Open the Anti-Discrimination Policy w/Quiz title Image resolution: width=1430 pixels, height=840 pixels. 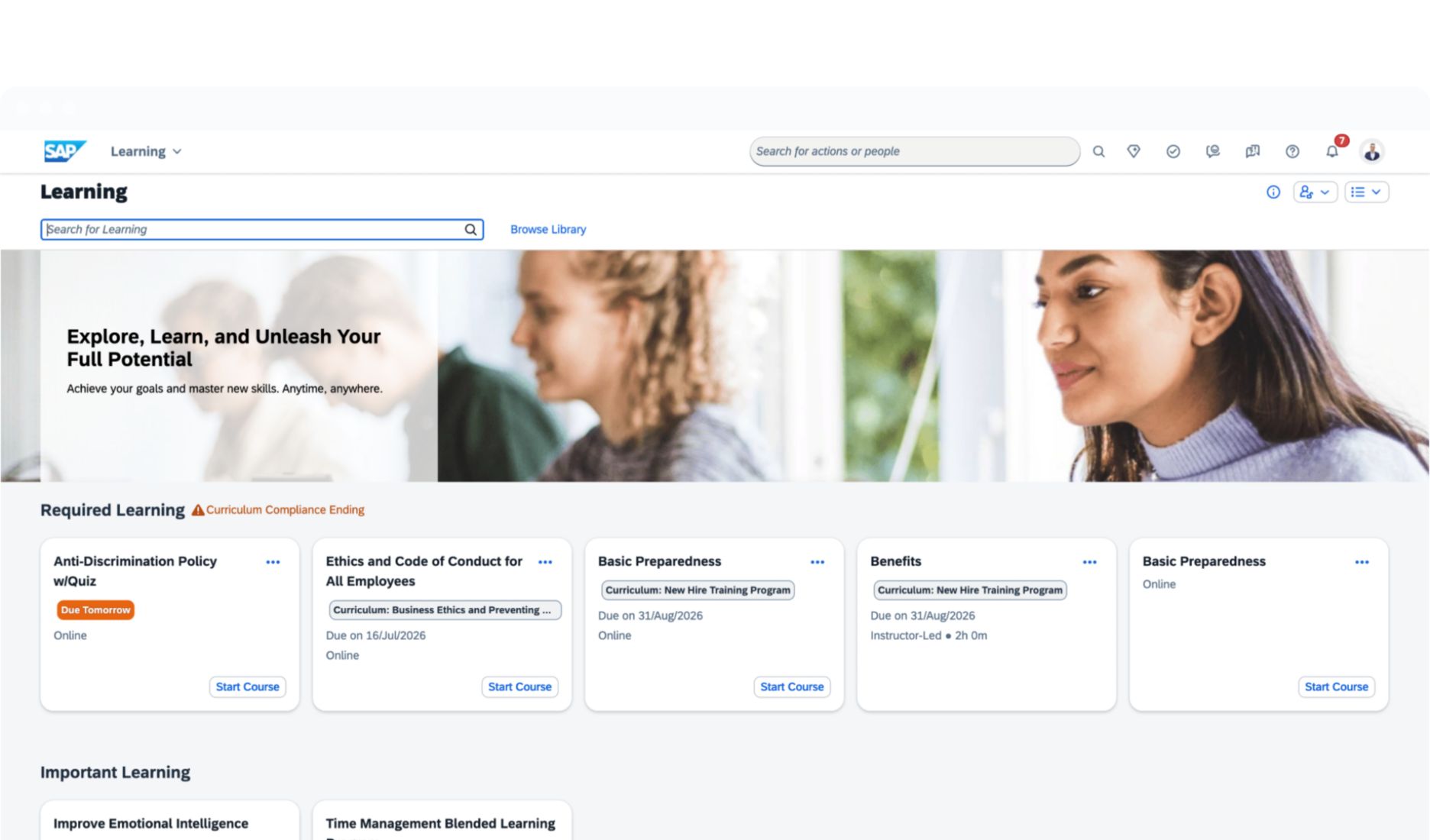coord(135,571)
